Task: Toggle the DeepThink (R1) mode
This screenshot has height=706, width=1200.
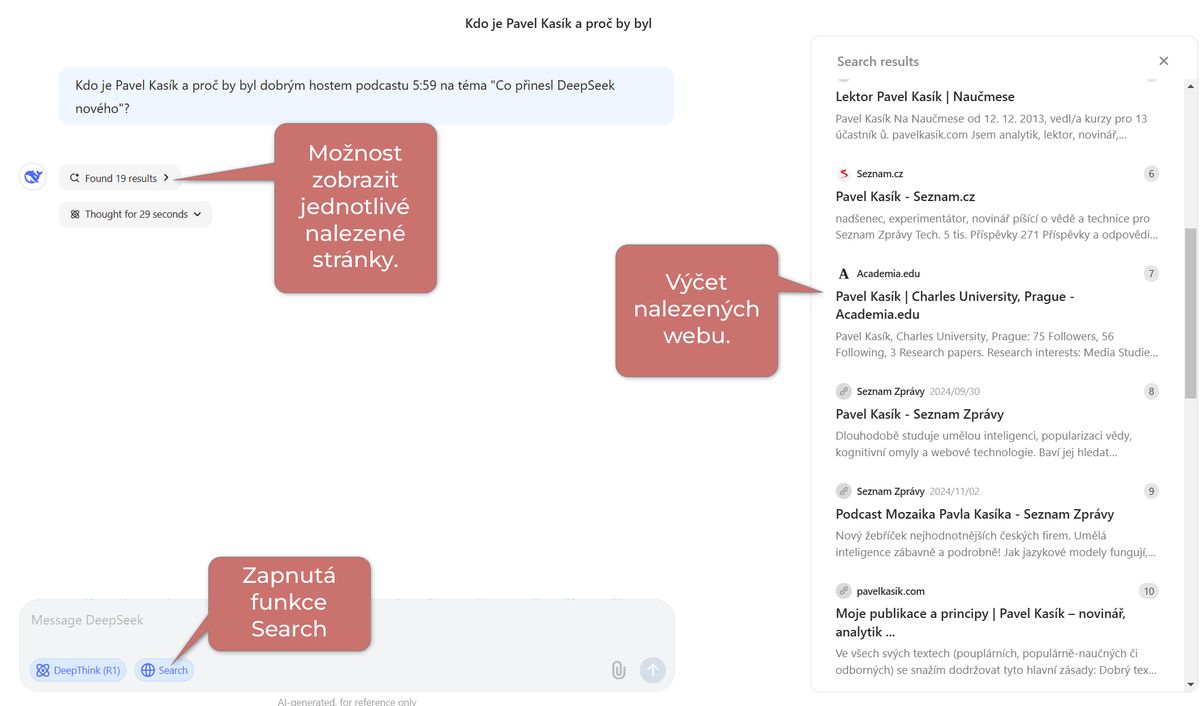Action: 78,670
